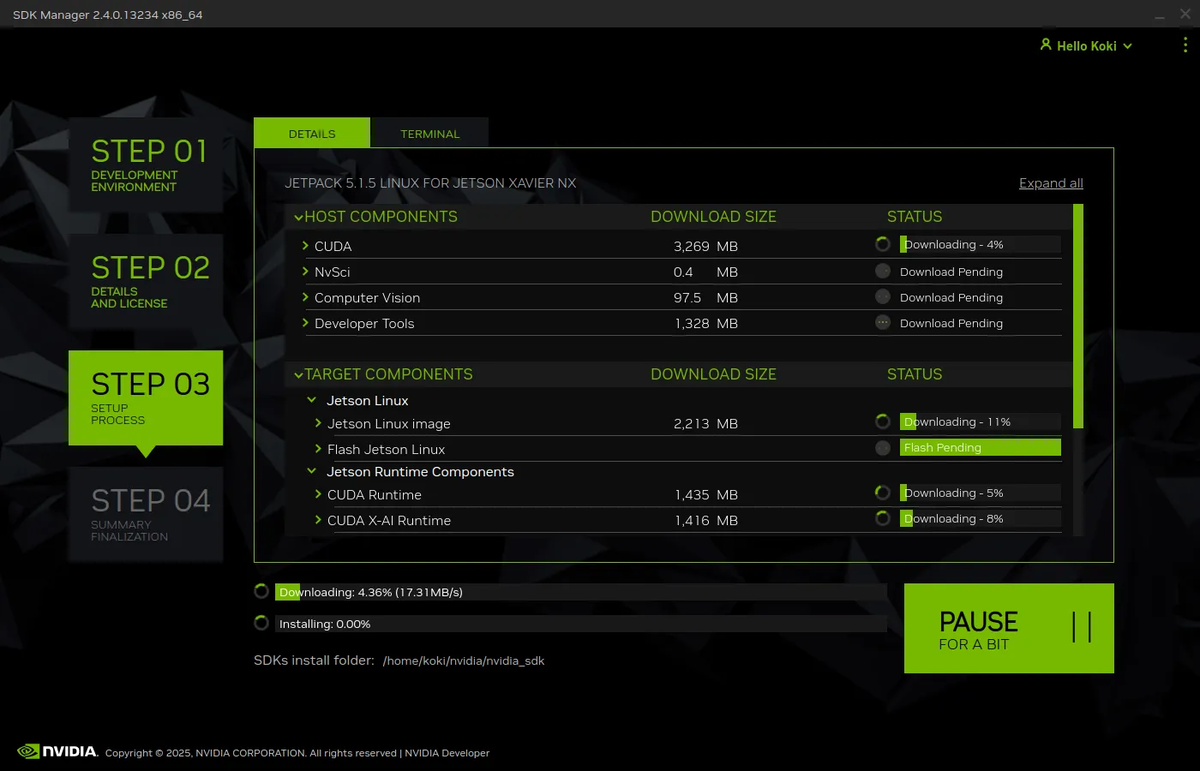
Task: Click the CUDA Downloading 4% progress bar
Action: pos(980,244)
